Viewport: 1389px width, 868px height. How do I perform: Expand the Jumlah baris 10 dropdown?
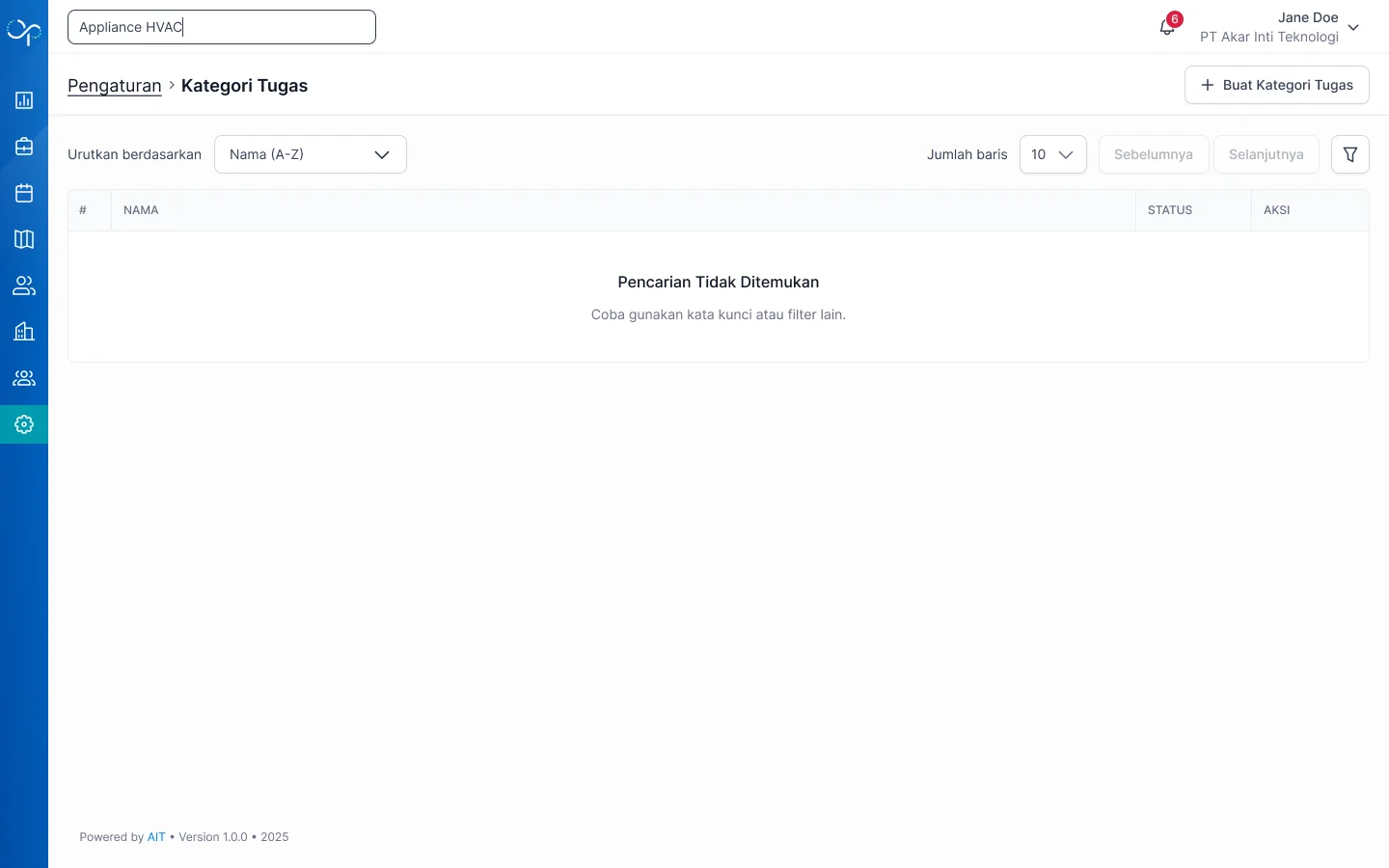pos(1053,154)
